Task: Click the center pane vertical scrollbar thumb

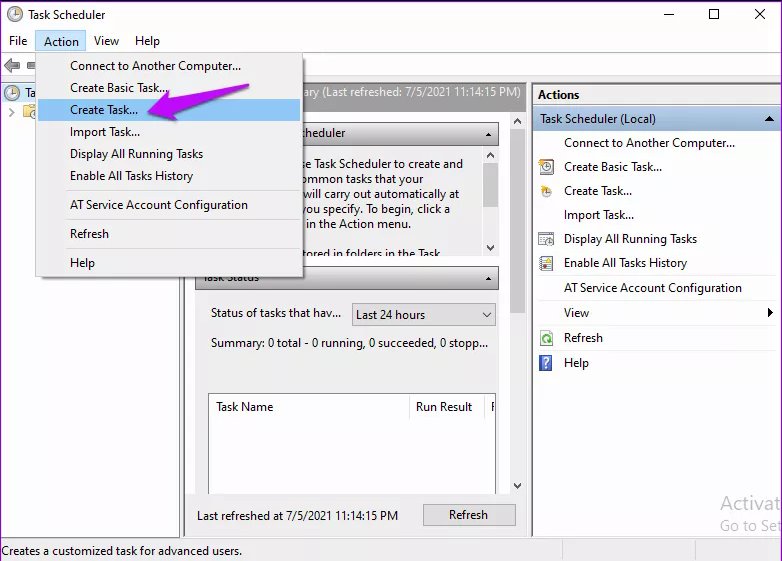Action: (x=518, y=221)
